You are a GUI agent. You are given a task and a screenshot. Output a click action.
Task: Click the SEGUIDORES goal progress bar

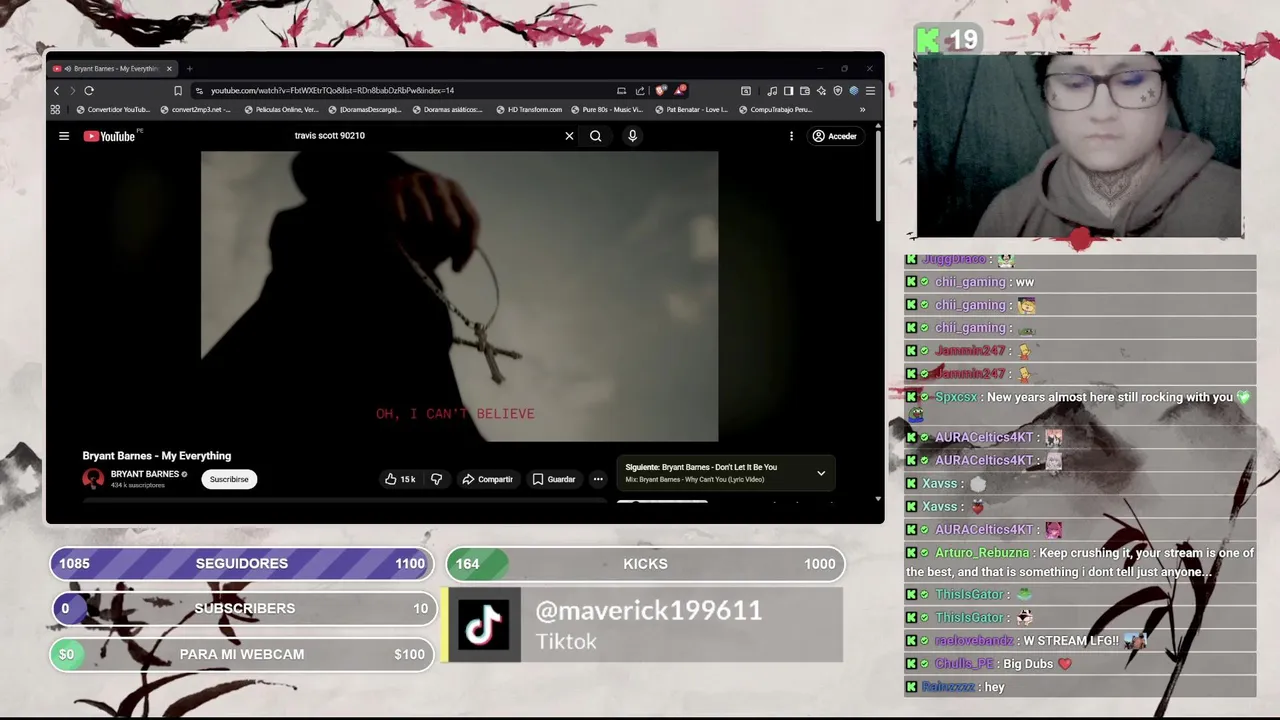coord(242,564)
